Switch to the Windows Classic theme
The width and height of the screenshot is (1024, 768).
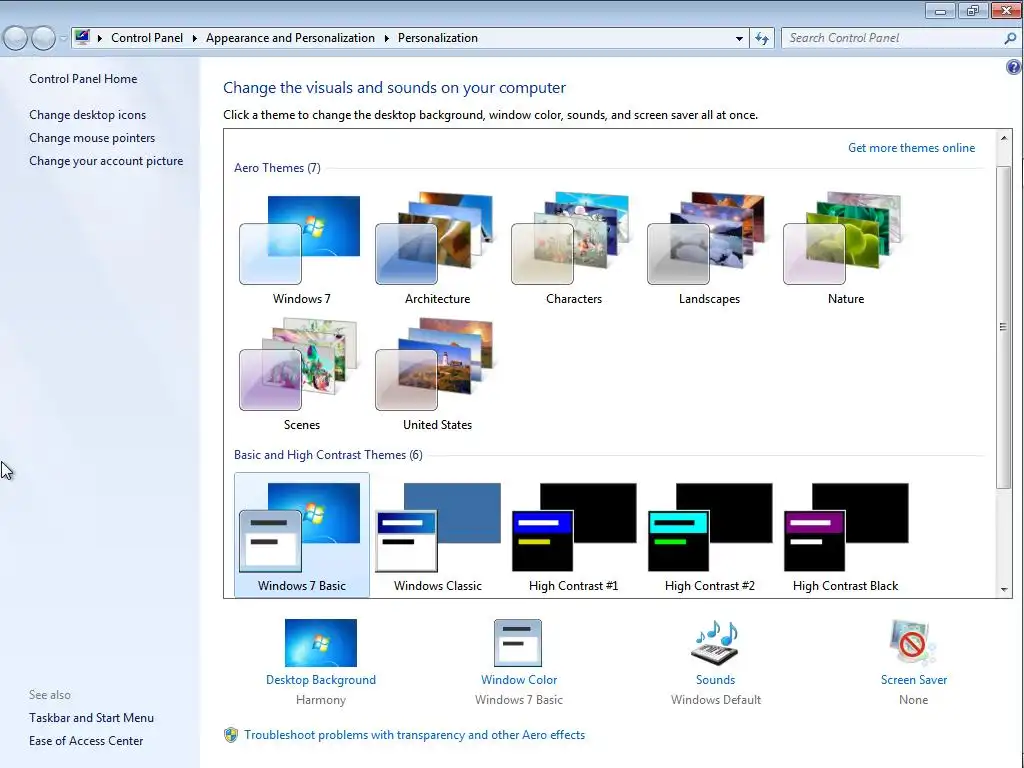pyautogui.click(x=437, y=535)
